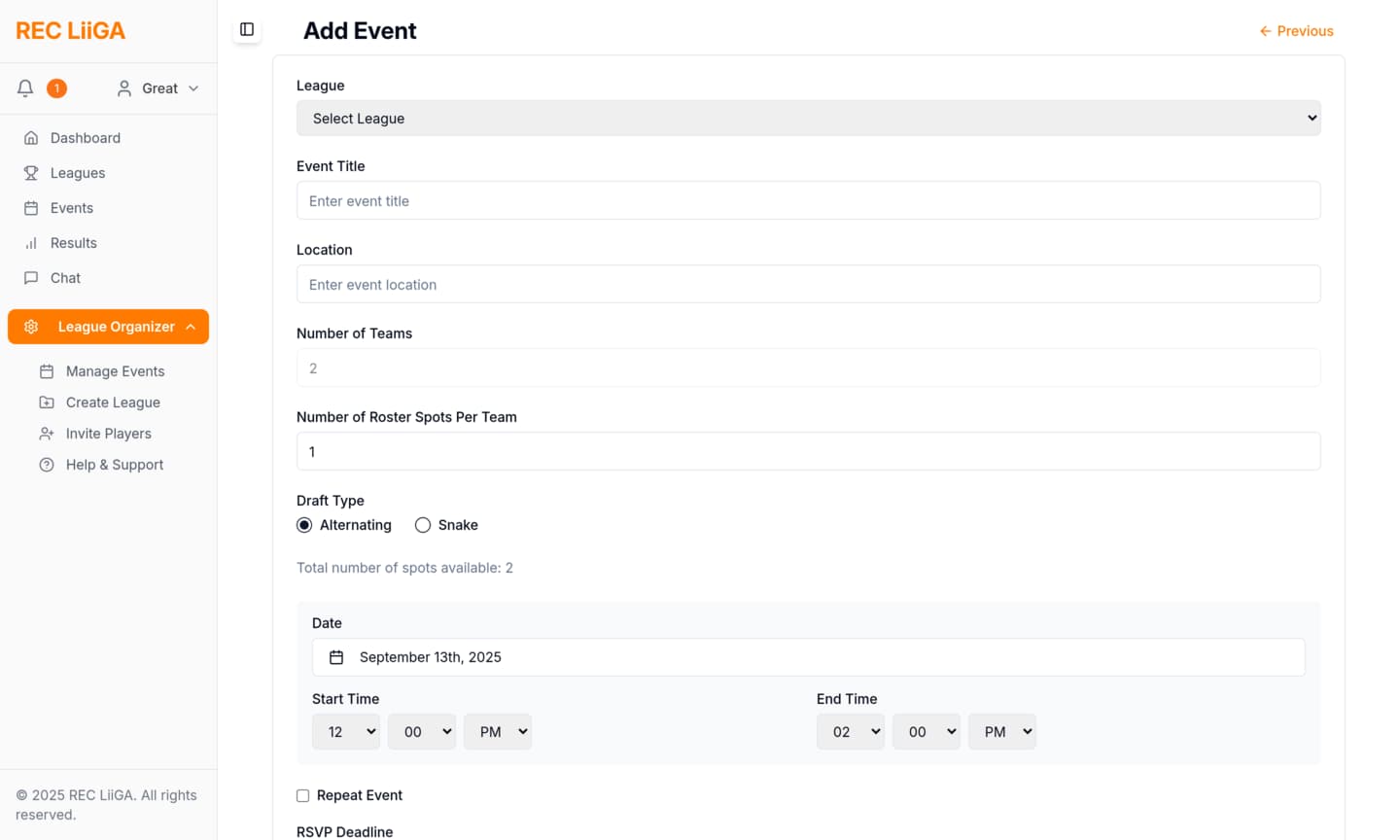The image size is (1400, 840).
Task: Select the Snake draft type
Action: tap(423, 525)
